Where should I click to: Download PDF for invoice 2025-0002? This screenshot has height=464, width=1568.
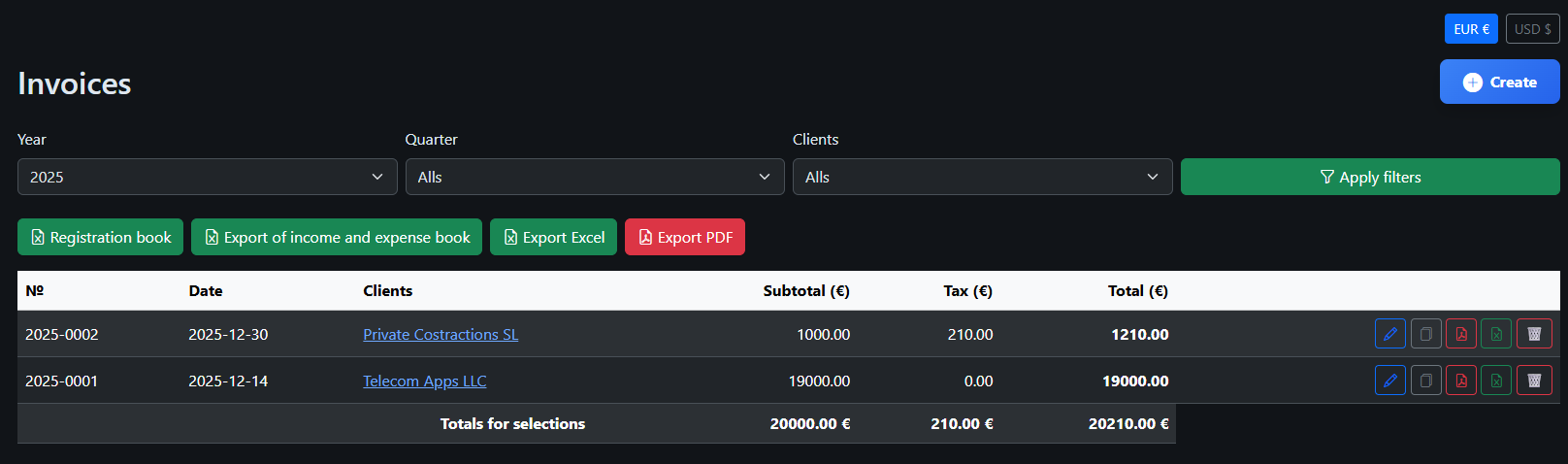(1461, 334)
